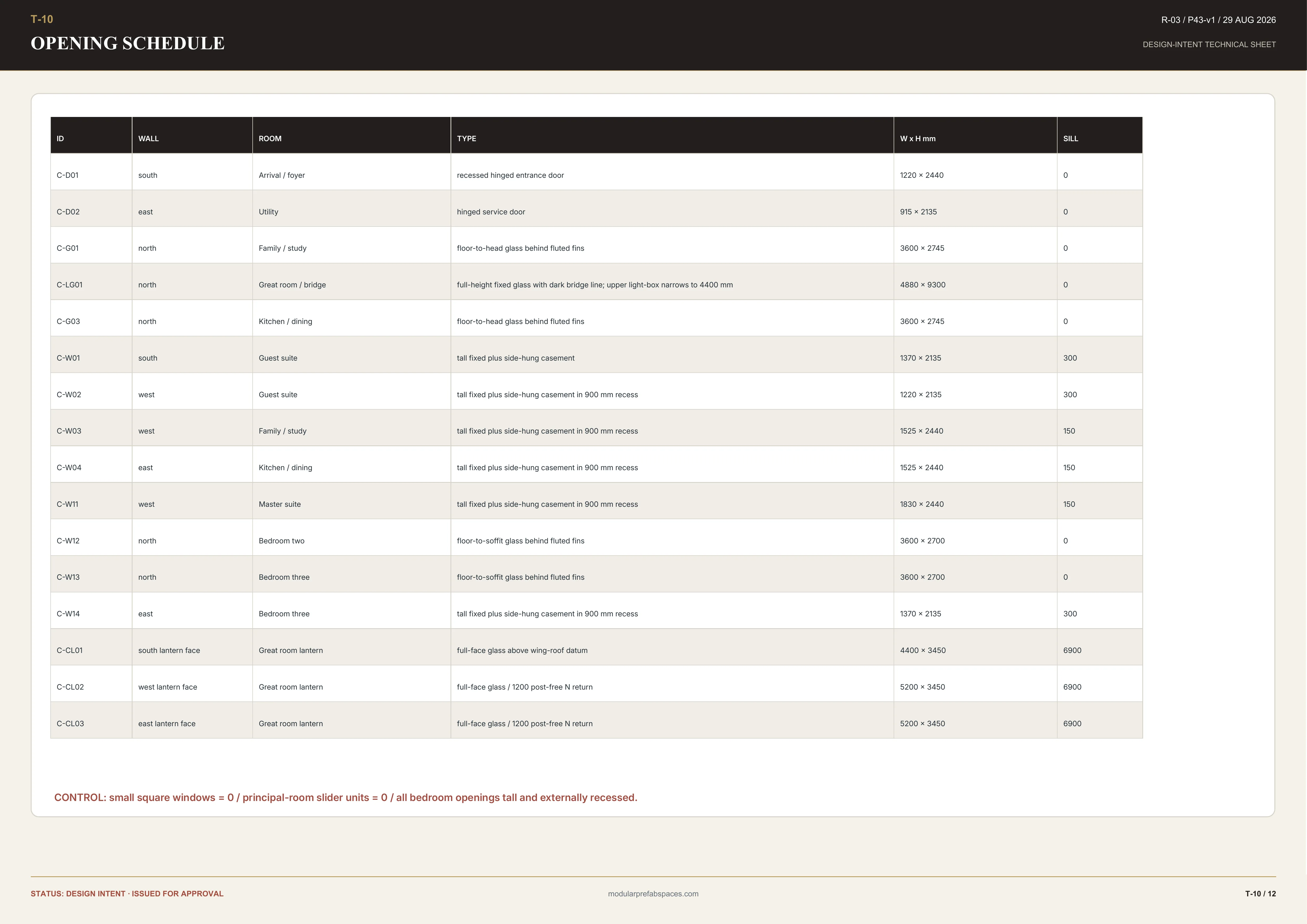This screenshot has height=924, width=1307.
Task: Click STATUS: DESIGN INTENT footer text
Action: [127, 894]
